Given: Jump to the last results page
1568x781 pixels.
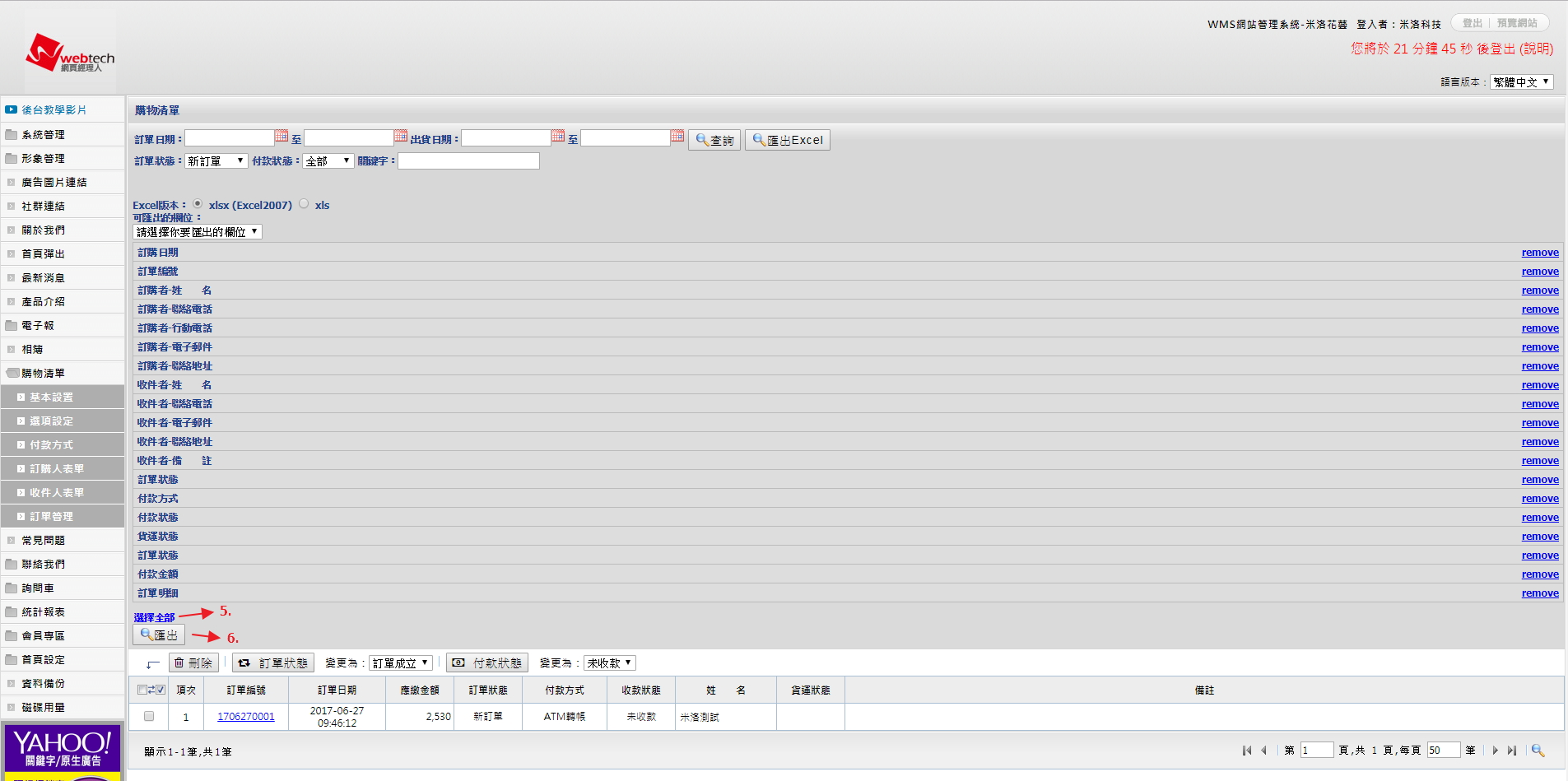Looking at the screenshot, I should (1512, 751).
